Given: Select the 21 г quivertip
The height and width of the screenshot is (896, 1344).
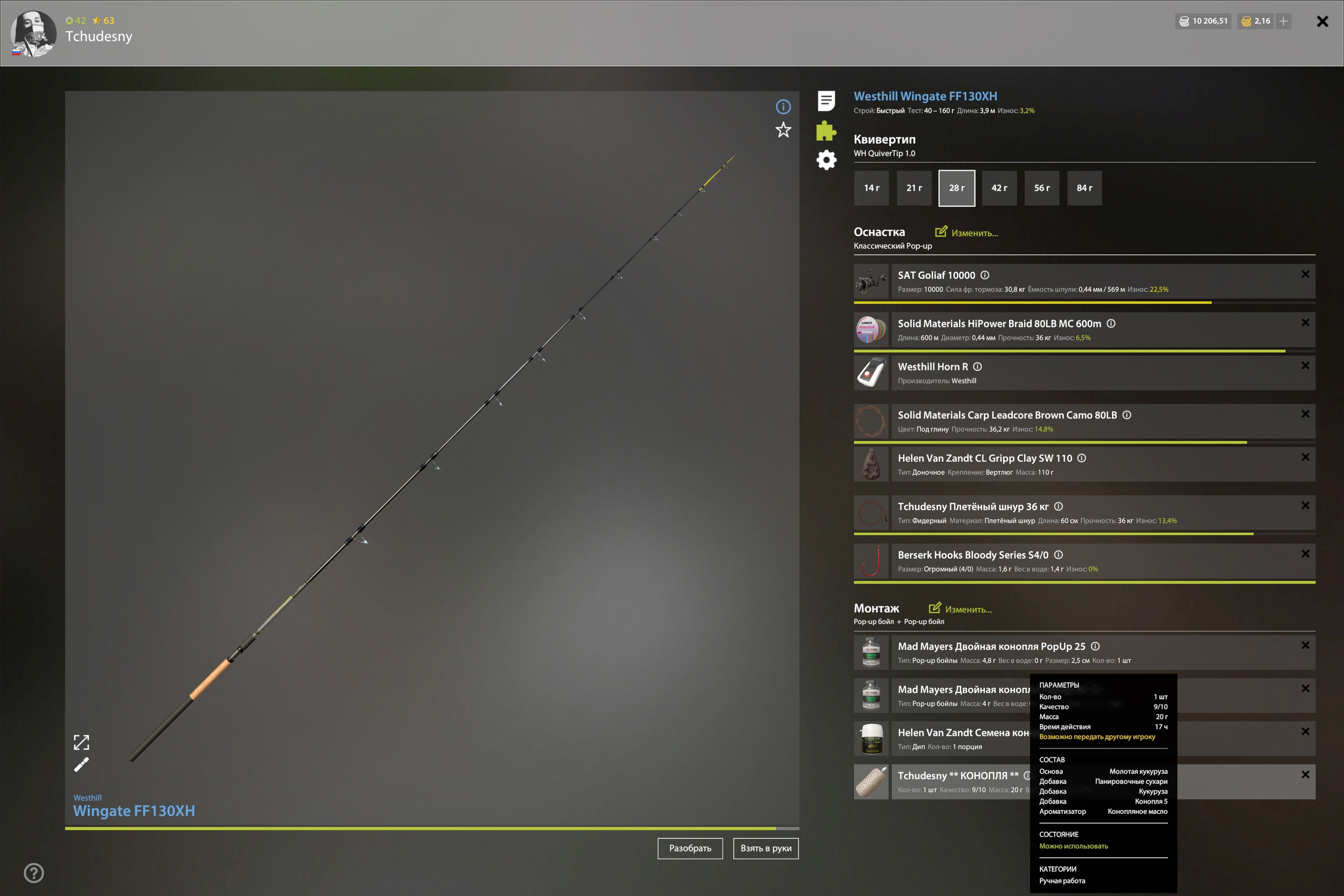Looking at the screenshot, I should tap(914, 188).
